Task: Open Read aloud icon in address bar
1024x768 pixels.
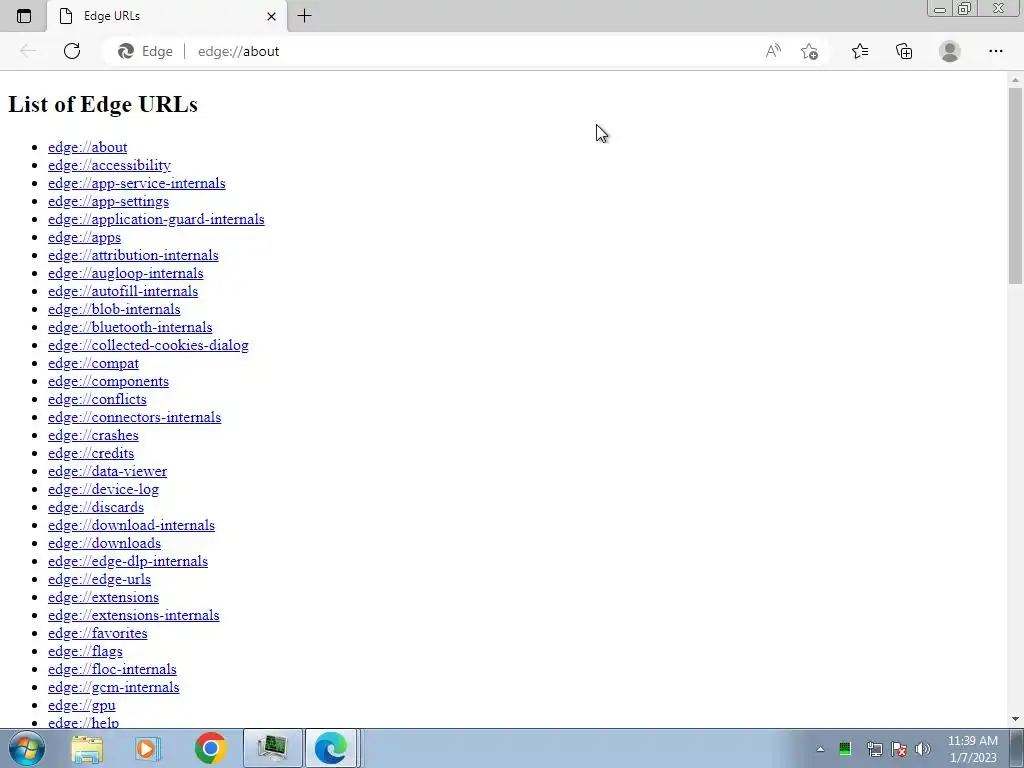Action: 773,51
